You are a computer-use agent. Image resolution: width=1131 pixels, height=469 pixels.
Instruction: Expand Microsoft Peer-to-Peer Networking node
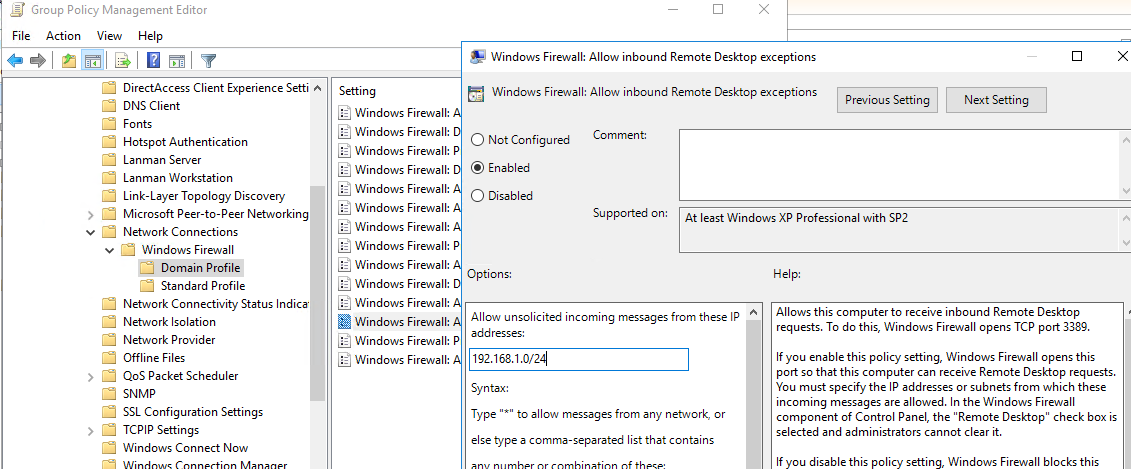click(90, 214)
